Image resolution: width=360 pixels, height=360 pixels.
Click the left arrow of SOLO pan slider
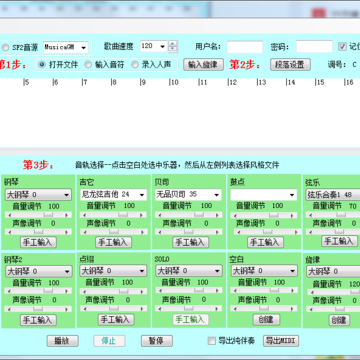coord(161,308)
